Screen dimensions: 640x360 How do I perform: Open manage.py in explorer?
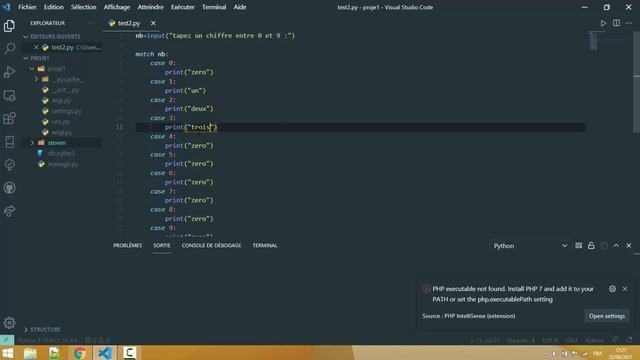tap(62, 164)
